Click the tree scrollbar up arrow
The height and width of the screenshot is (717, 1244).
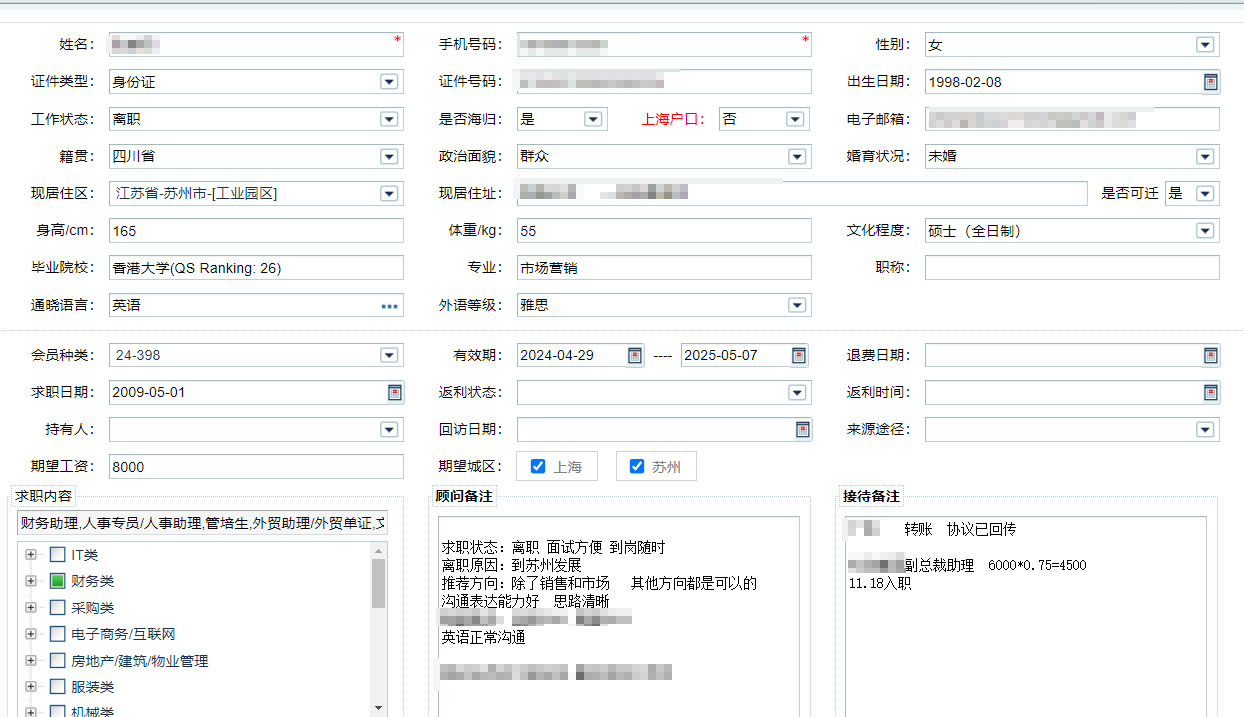[378, 550]
